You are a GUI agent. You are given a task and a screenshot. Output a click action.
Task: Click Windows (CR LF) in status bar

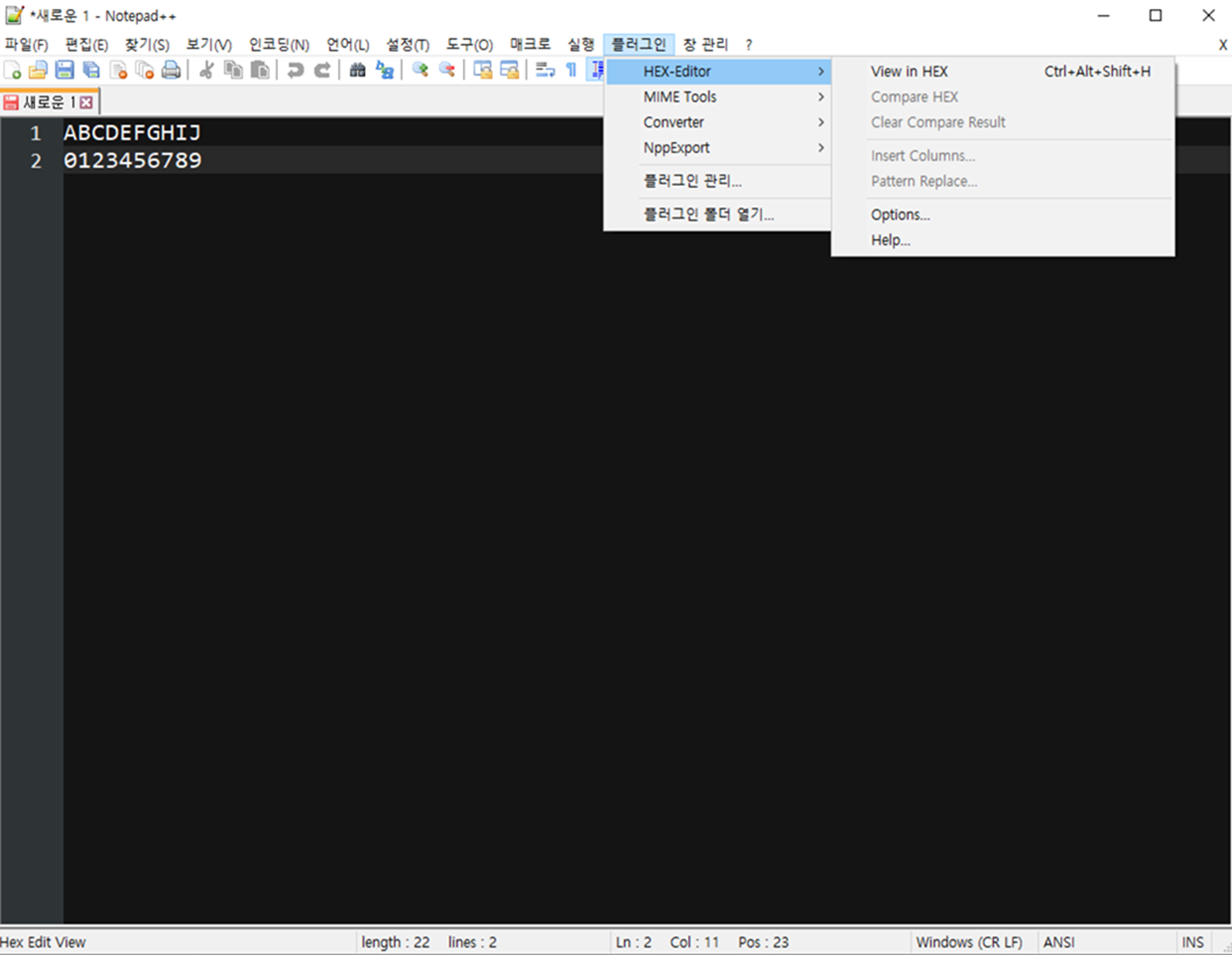click(x=969, y=942)
